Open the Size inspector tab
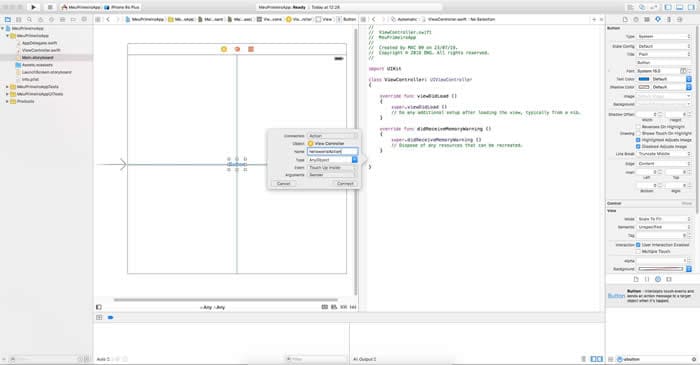This screenshot has width=700, height=365. click(669, 20)
